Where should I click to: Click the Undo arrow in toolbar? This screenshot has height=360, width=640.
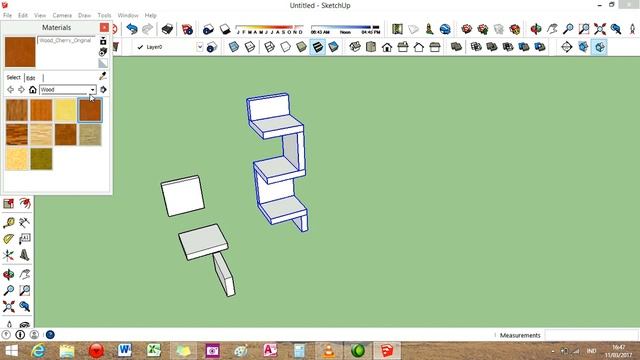131,29
